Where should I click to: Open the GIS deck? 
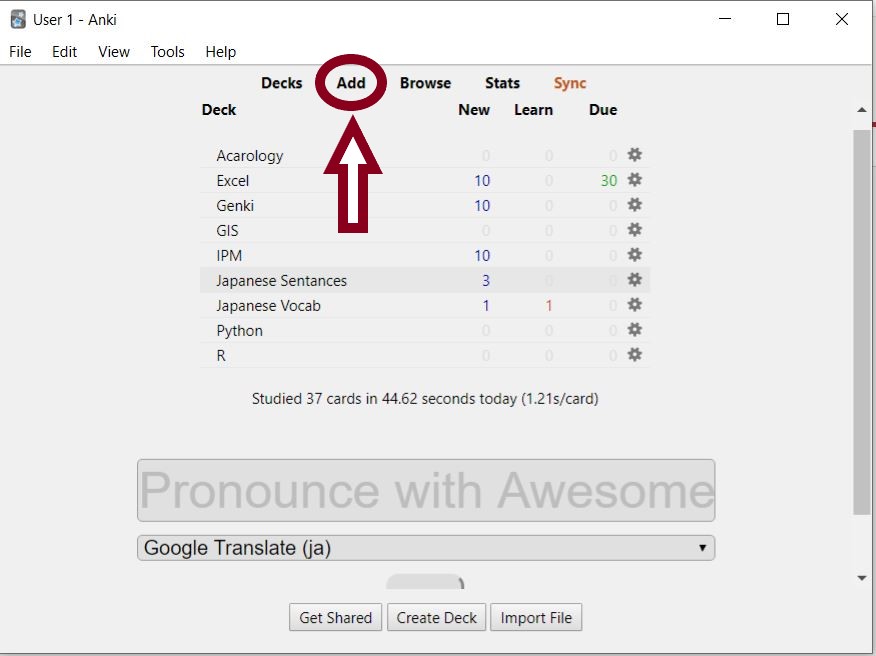point(227,230)
